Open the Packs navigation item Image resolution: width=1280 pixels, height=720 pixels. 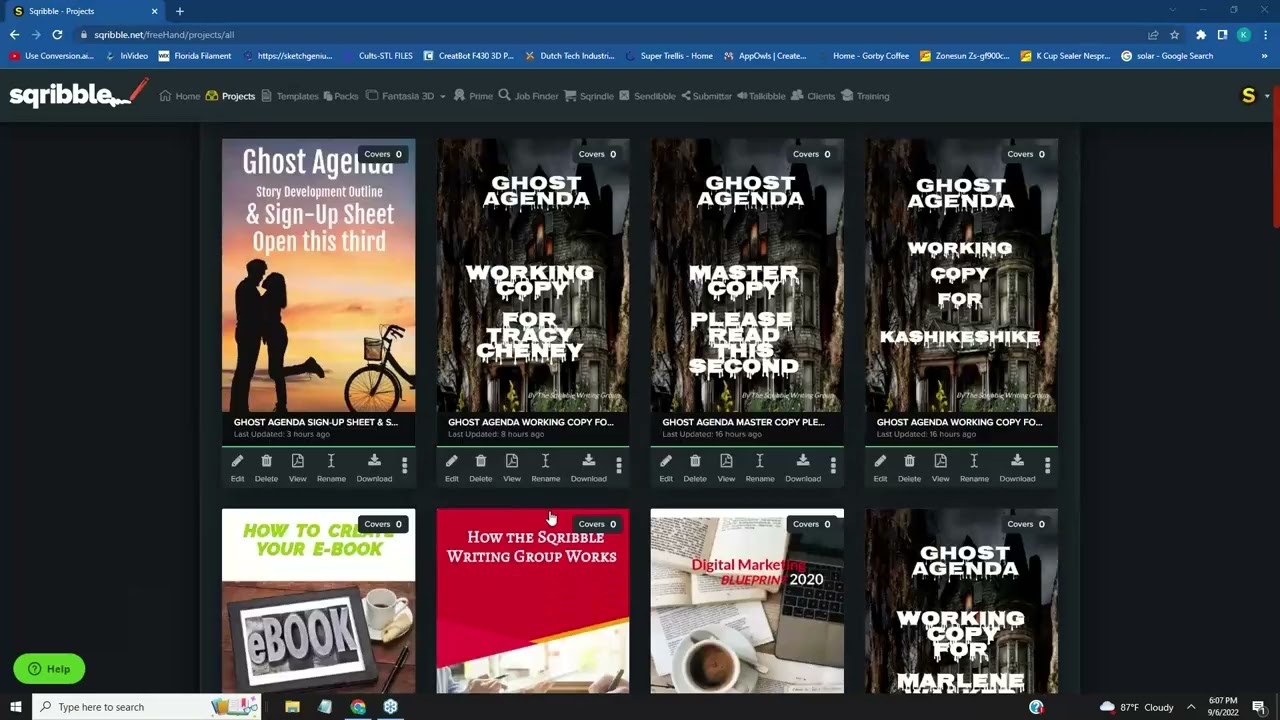coord(340,96)
